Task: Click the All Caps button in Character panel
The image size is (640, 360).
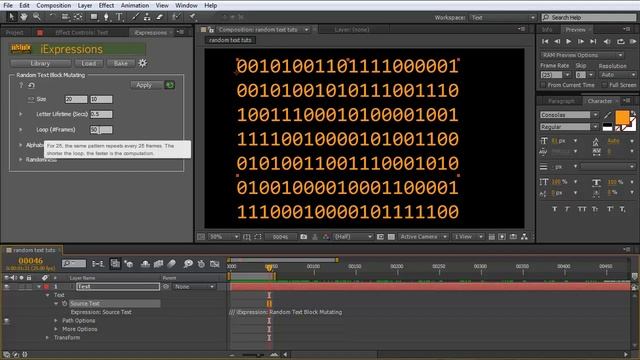Action: [x=582, y=209]
